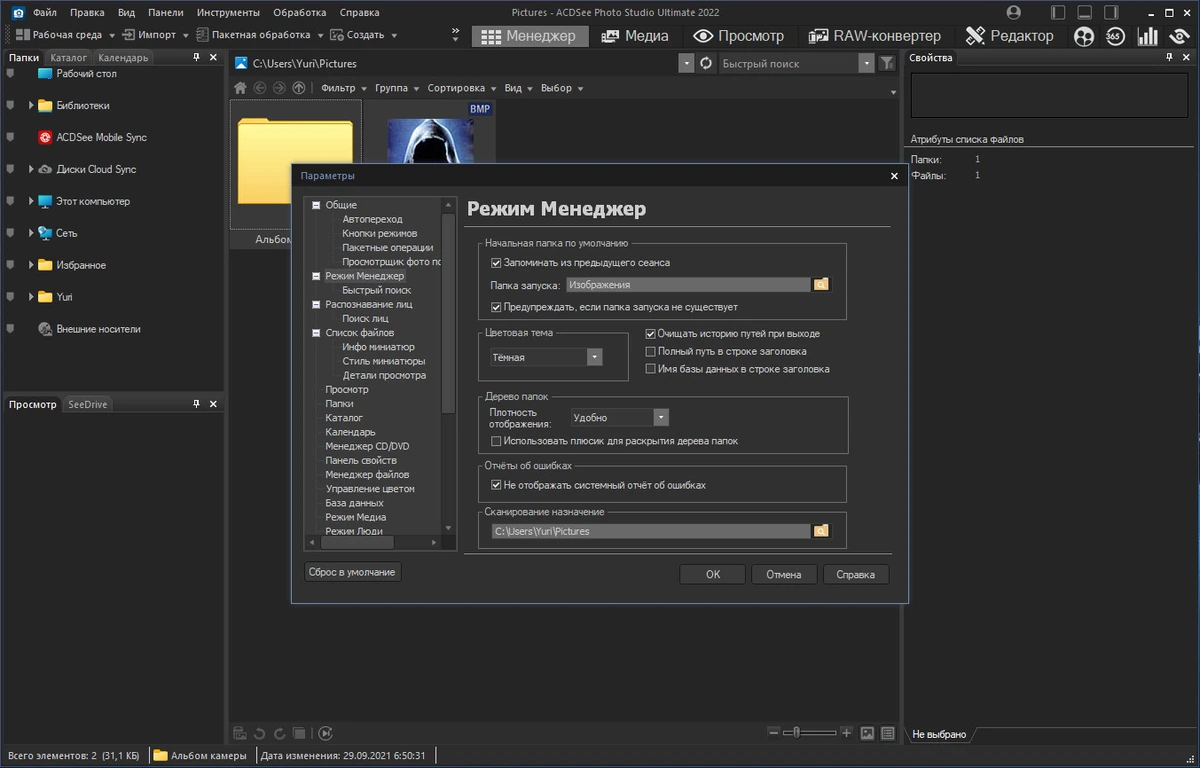Toggle the left panel layout icon
Image resolution: width=1200 pixels, height=768 pixels.
point(1058,13)
